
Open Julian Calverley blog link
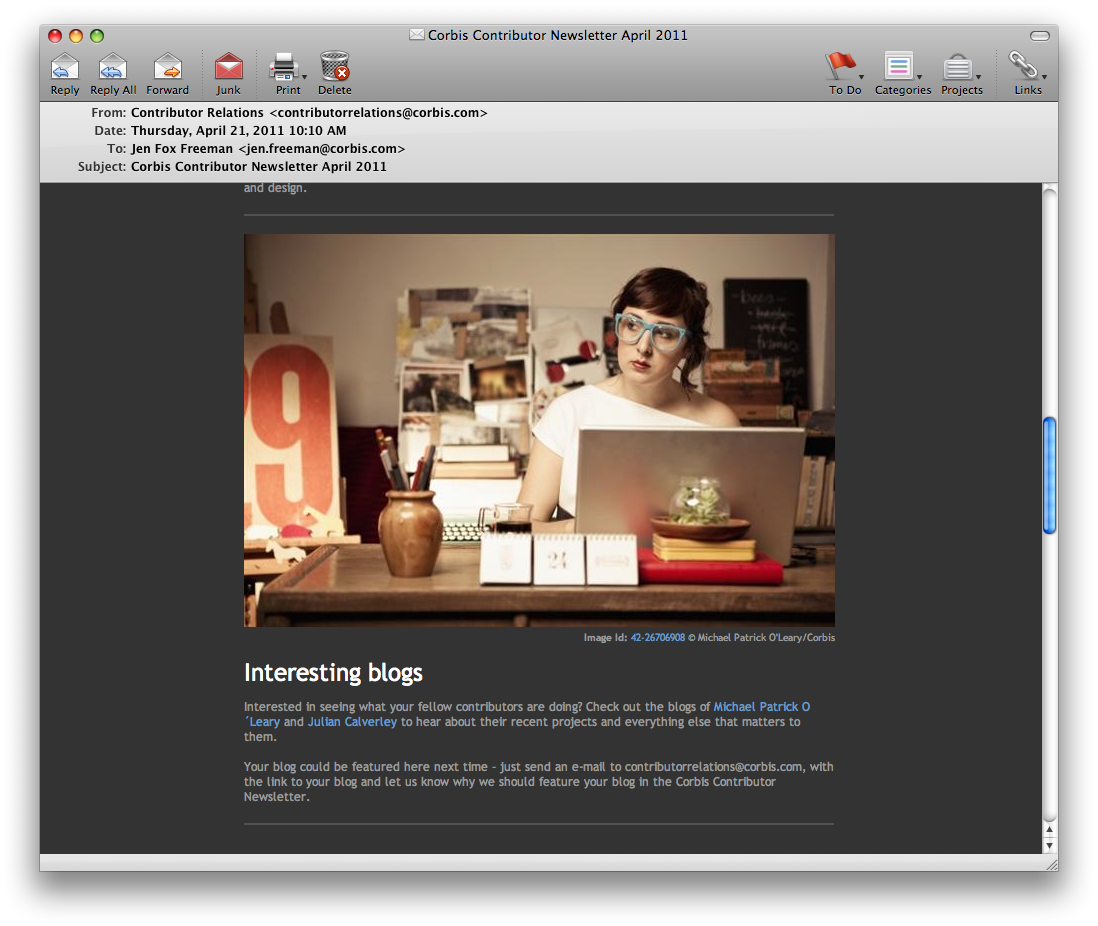tap(352, 722)
